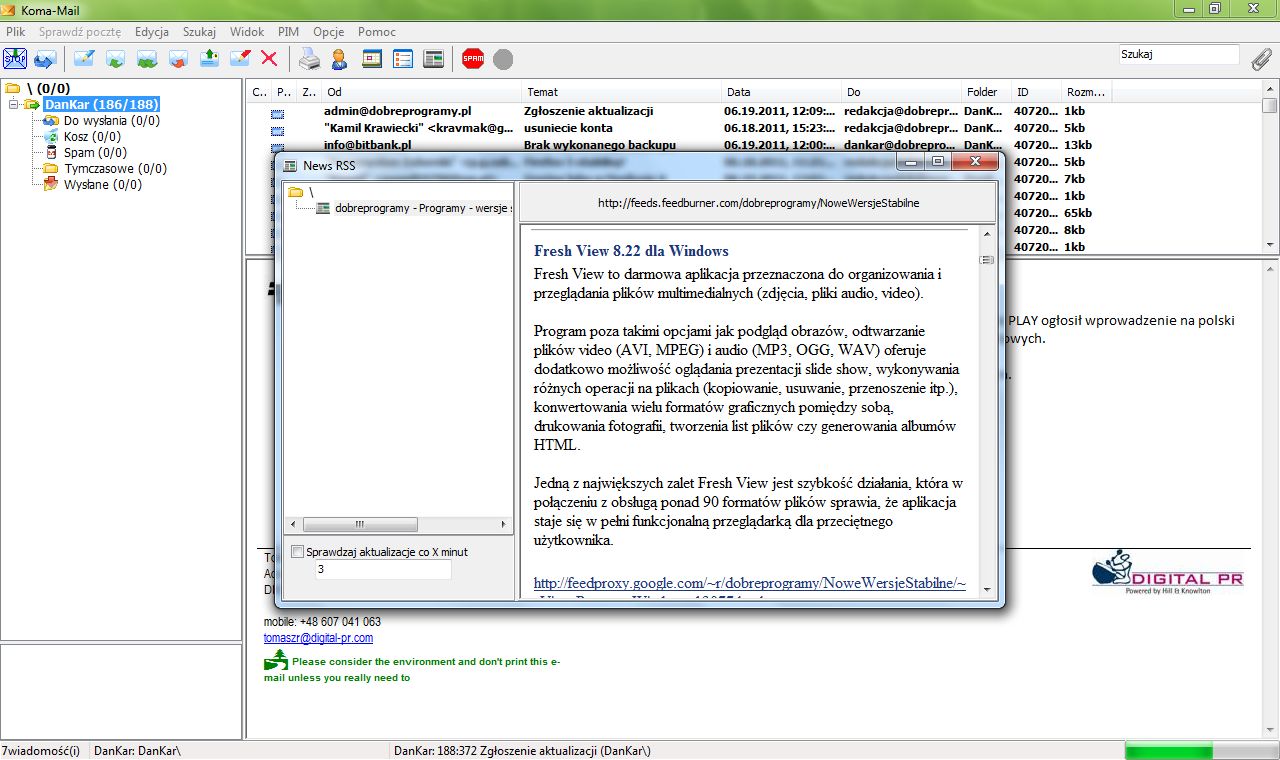Viewport: 1280px width, 760px height.
Task: Click the Digital PR logo image
Action: click(x=1167, y=573)
